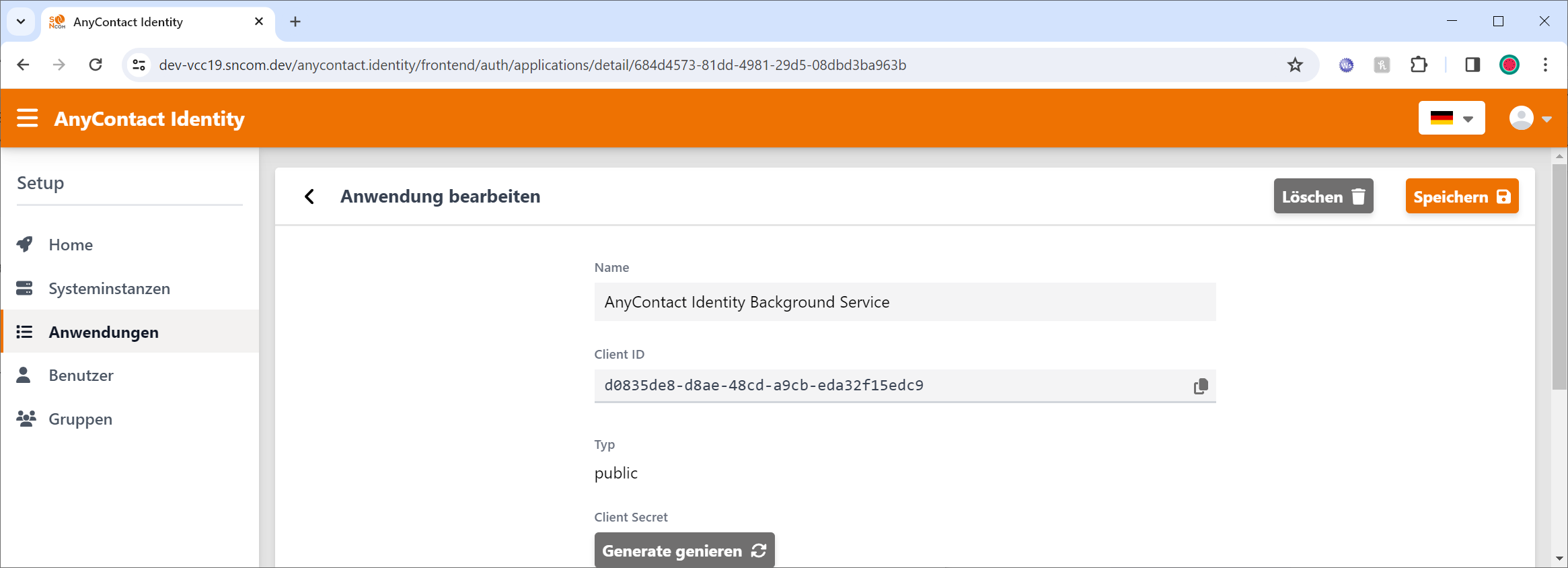Expand the German language selector dropdown
This screenshot has width=1568, height=568.
tap(1451, 118)
